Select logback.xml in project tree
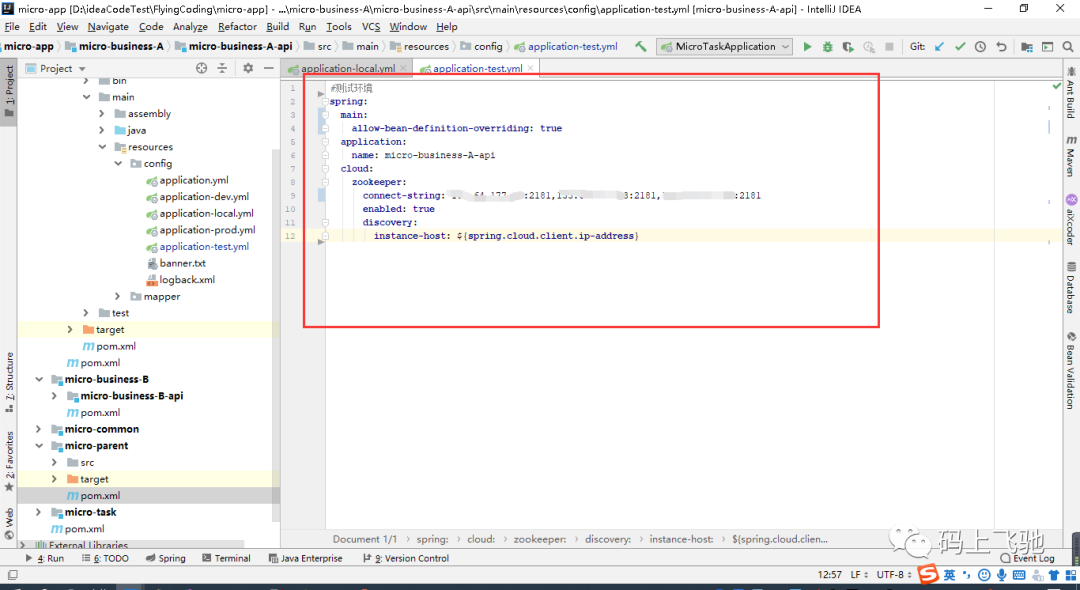The width and height of the screenshot is (1080, 590). (187, 280)
